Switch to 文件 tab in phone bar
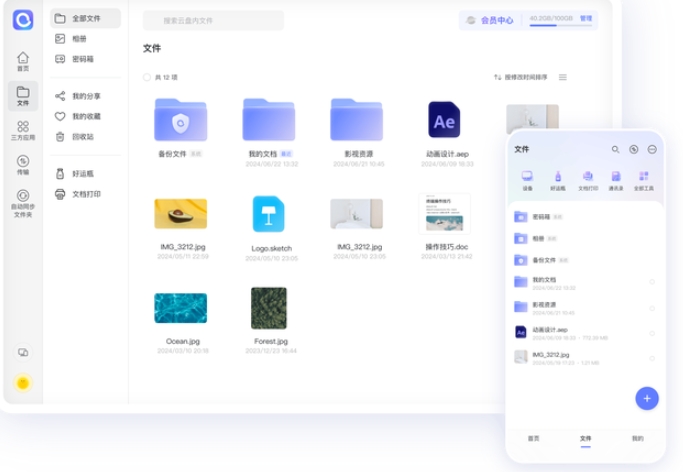683x472 pixels. coord(585,439)
